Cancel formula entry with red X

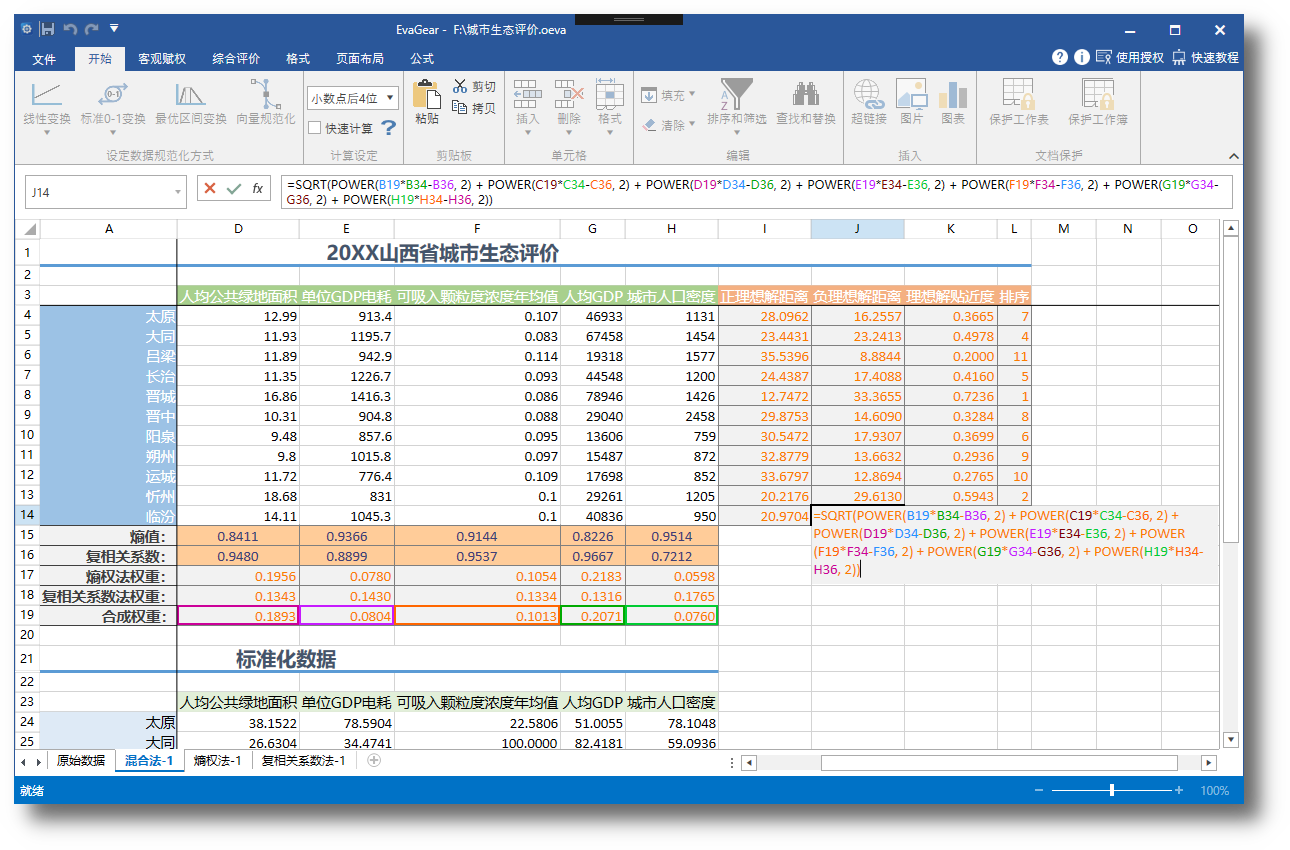tap(210, 188)
